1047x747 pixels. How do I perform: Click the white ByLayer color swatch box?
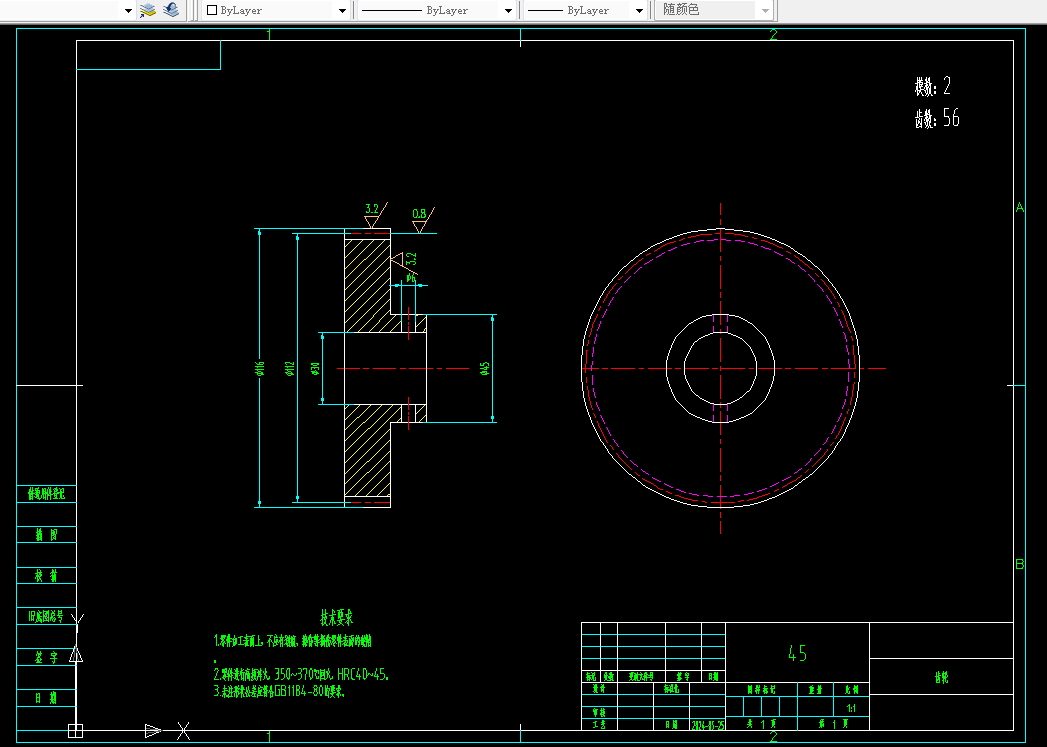(x=212, y=10)
